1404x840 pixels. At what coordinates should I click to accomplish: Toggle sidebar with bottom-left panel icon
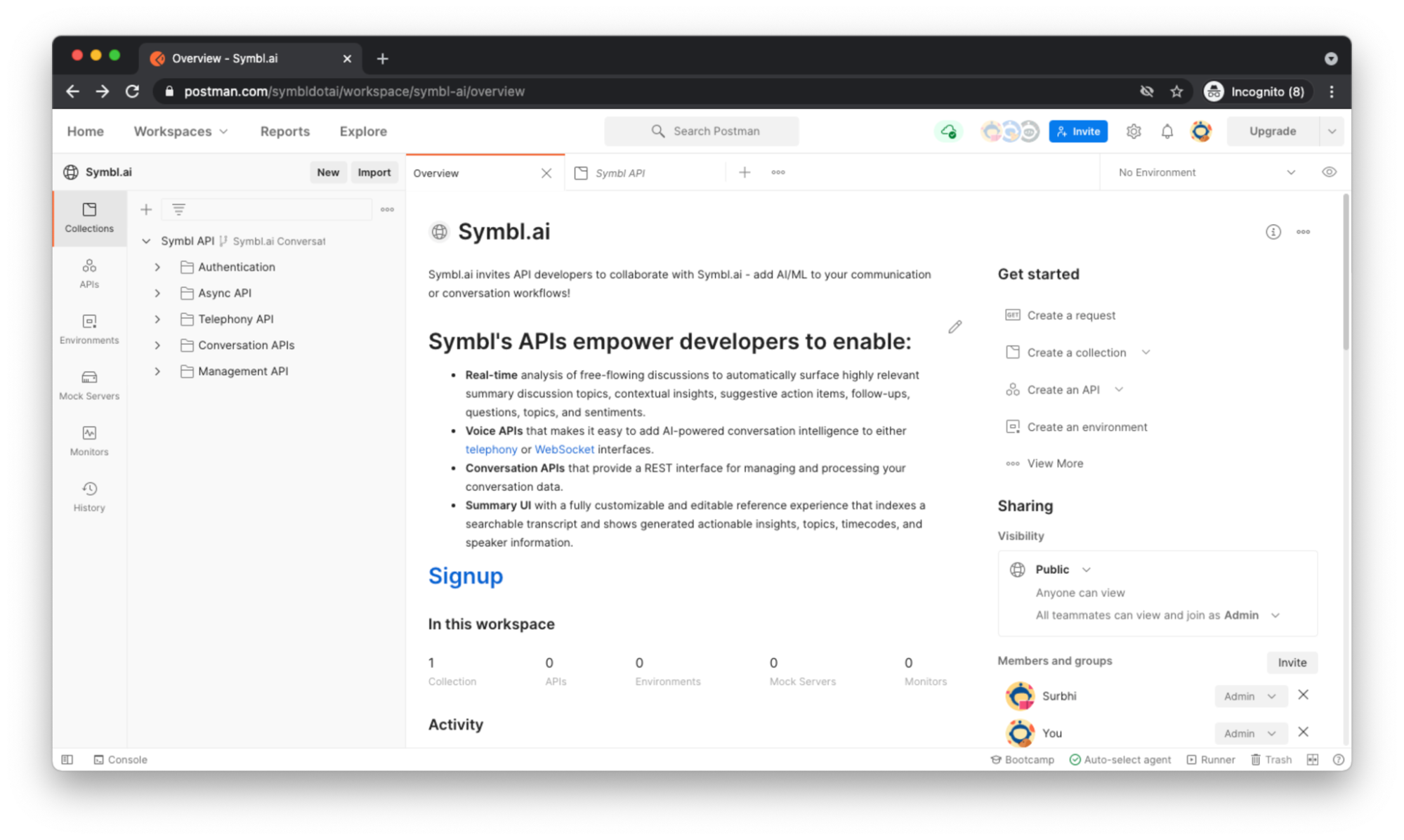(x=67, y=759)
